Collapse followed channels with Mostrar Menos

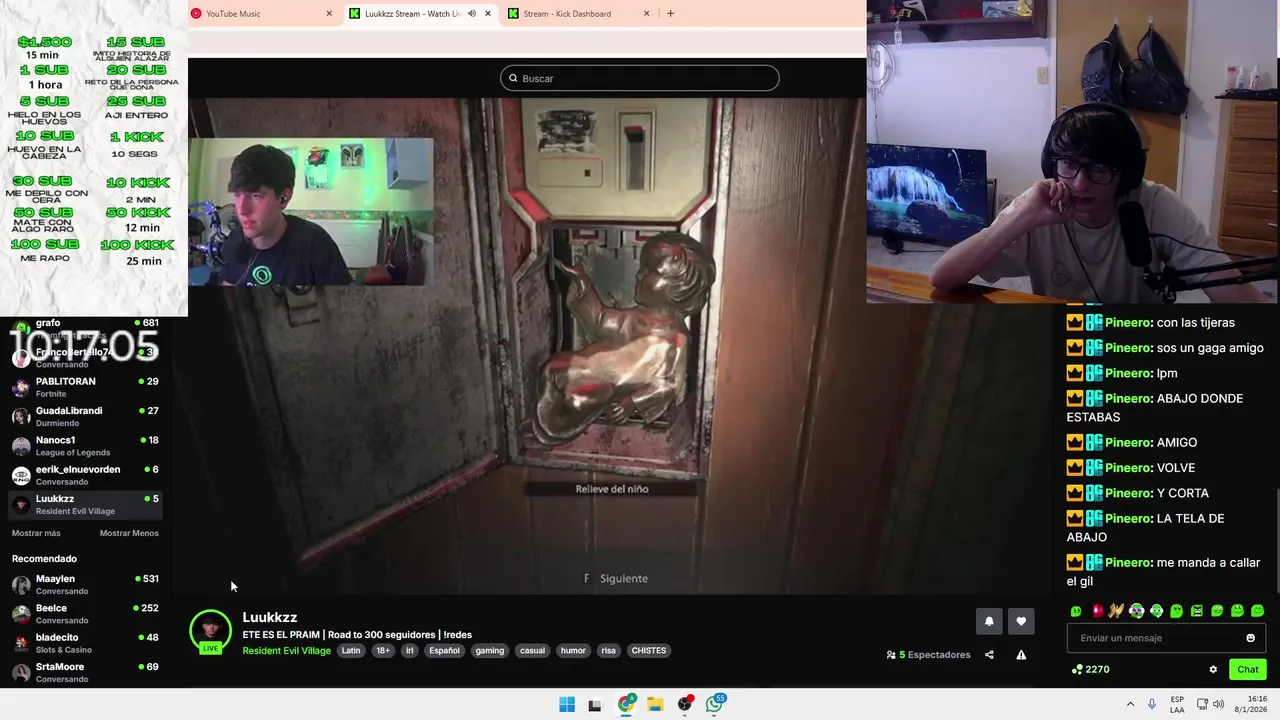point(129,533)
